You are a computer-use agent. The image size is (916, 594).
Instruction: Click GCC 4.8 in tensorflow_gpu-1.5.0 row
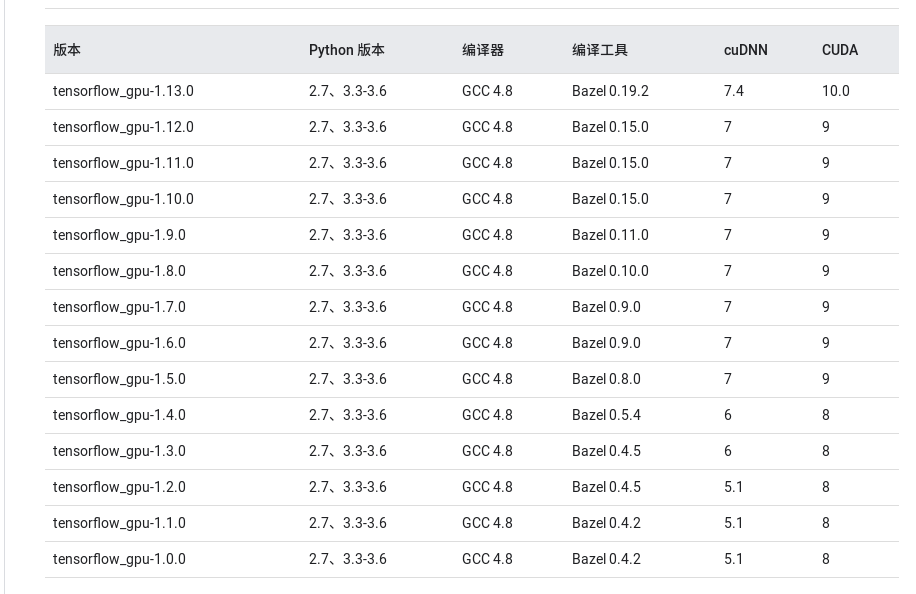[x=487, y=380]
